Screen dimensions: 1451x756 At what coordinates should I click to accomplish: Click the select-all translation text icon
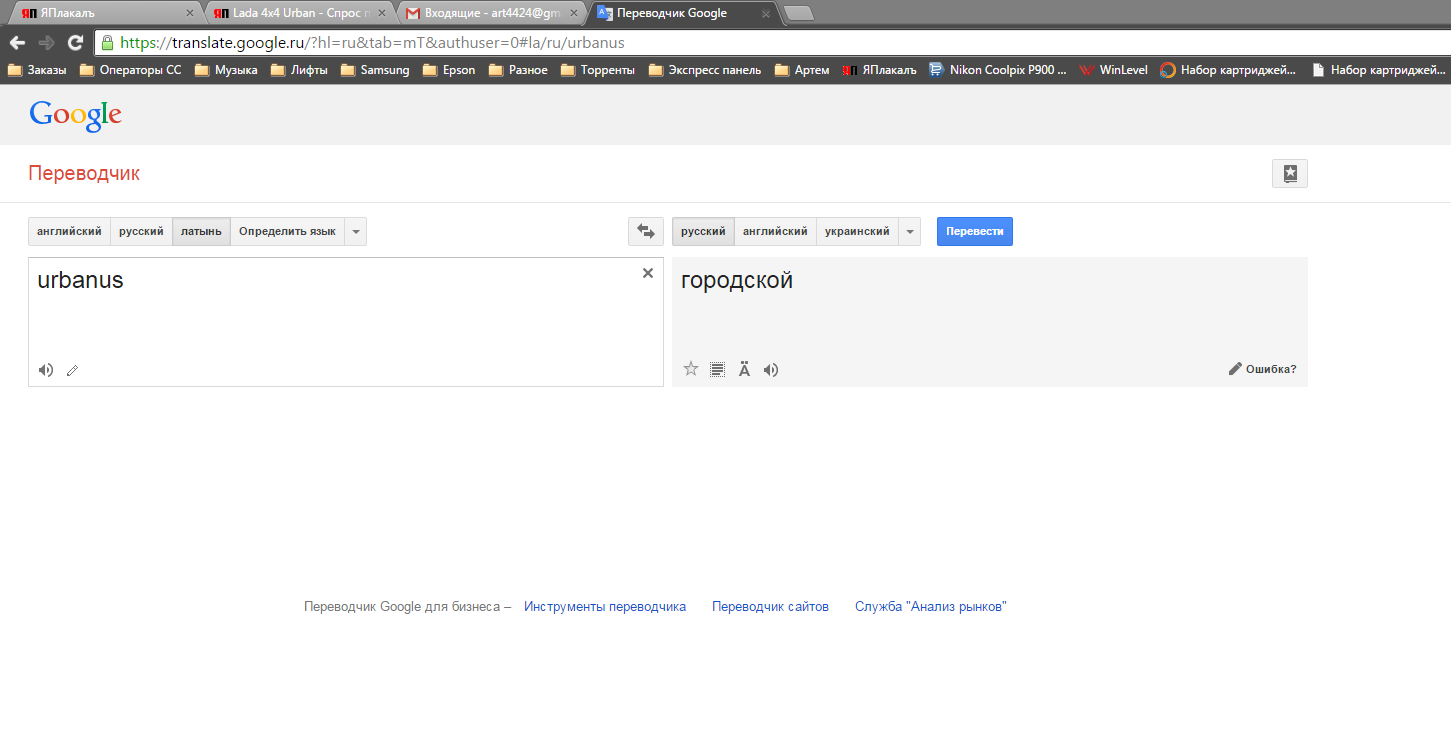coord(717,370)
